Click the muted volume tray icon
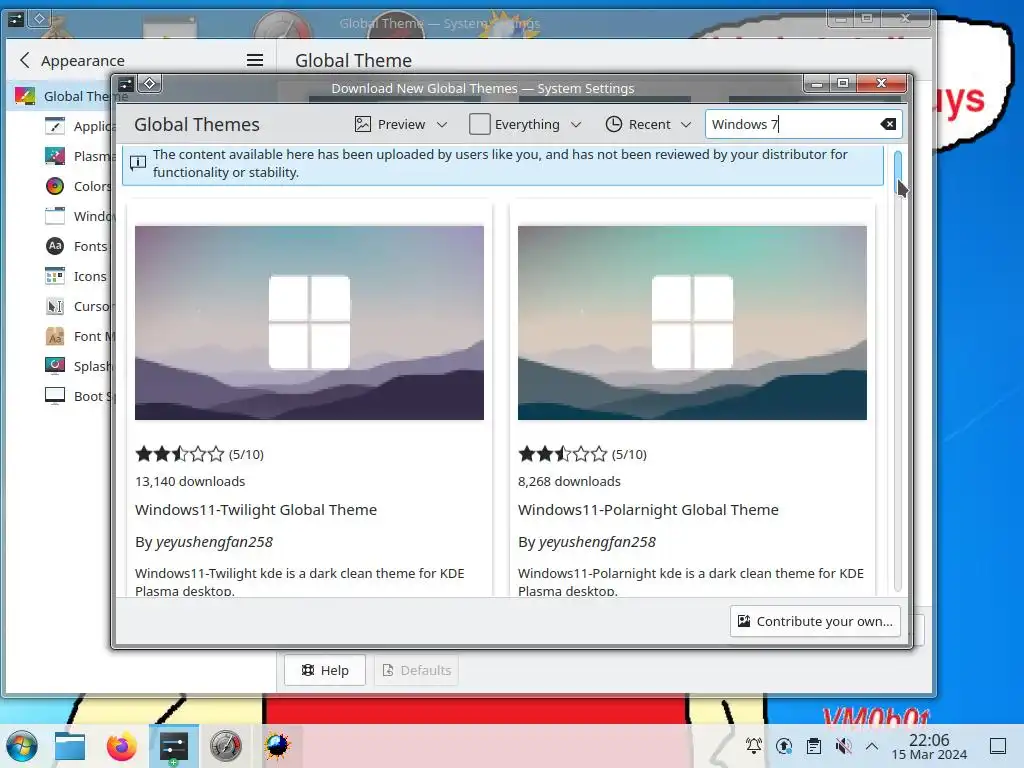 coord(843,746)
